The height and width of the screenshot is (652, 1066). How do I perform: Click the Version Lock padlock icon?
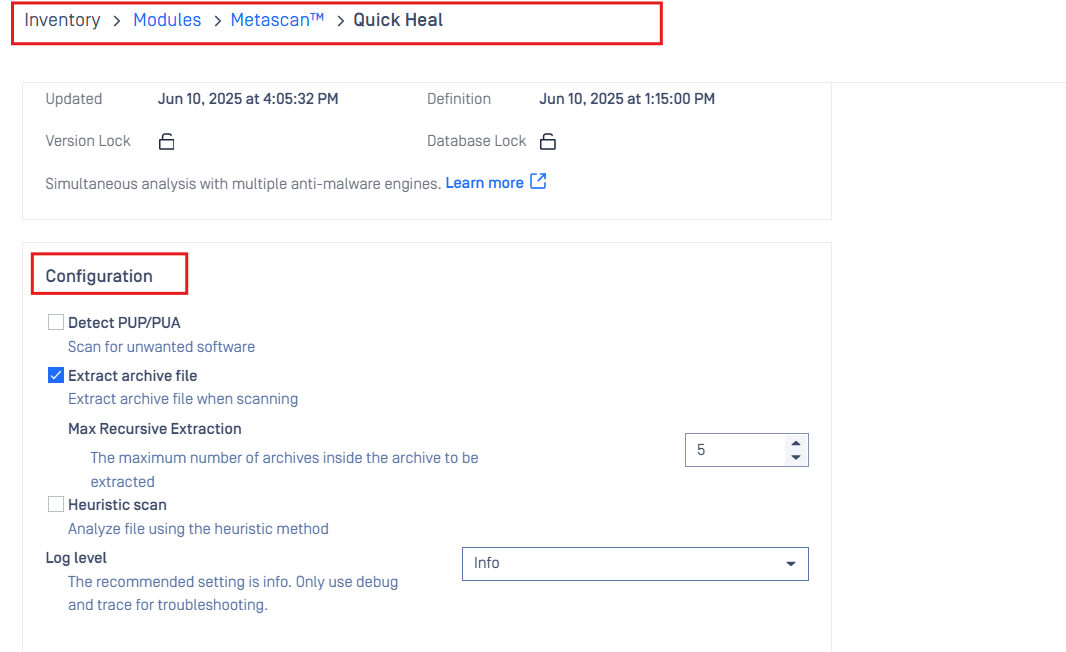167,141
